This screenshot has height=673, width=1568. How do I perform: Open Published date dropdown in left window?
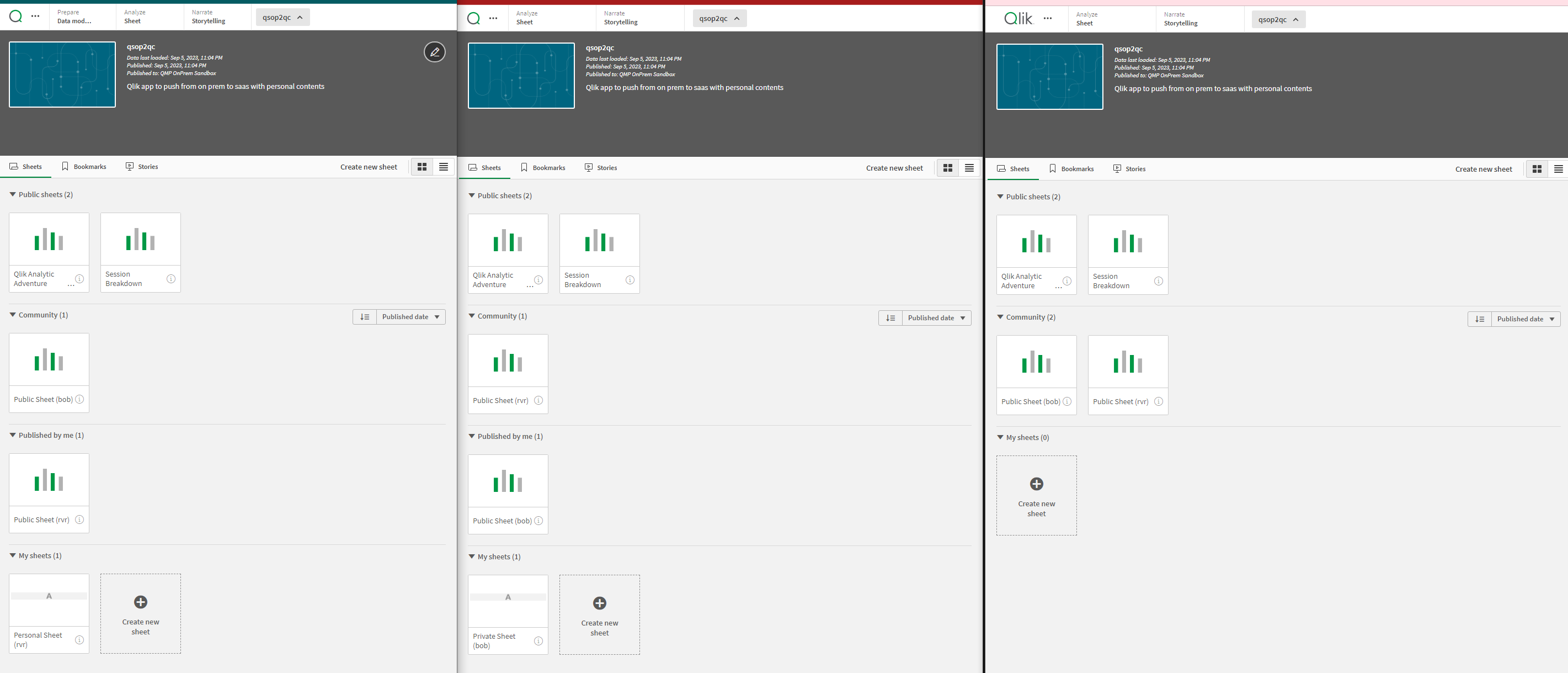tap(411, 317)
